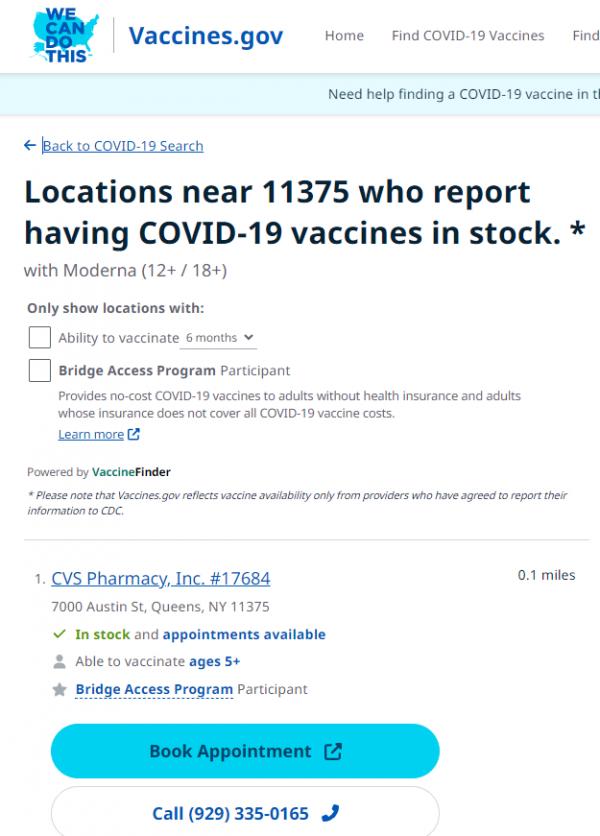Click Back to COVID-19 Search link
600x836 pixels.
click(122, 146)
